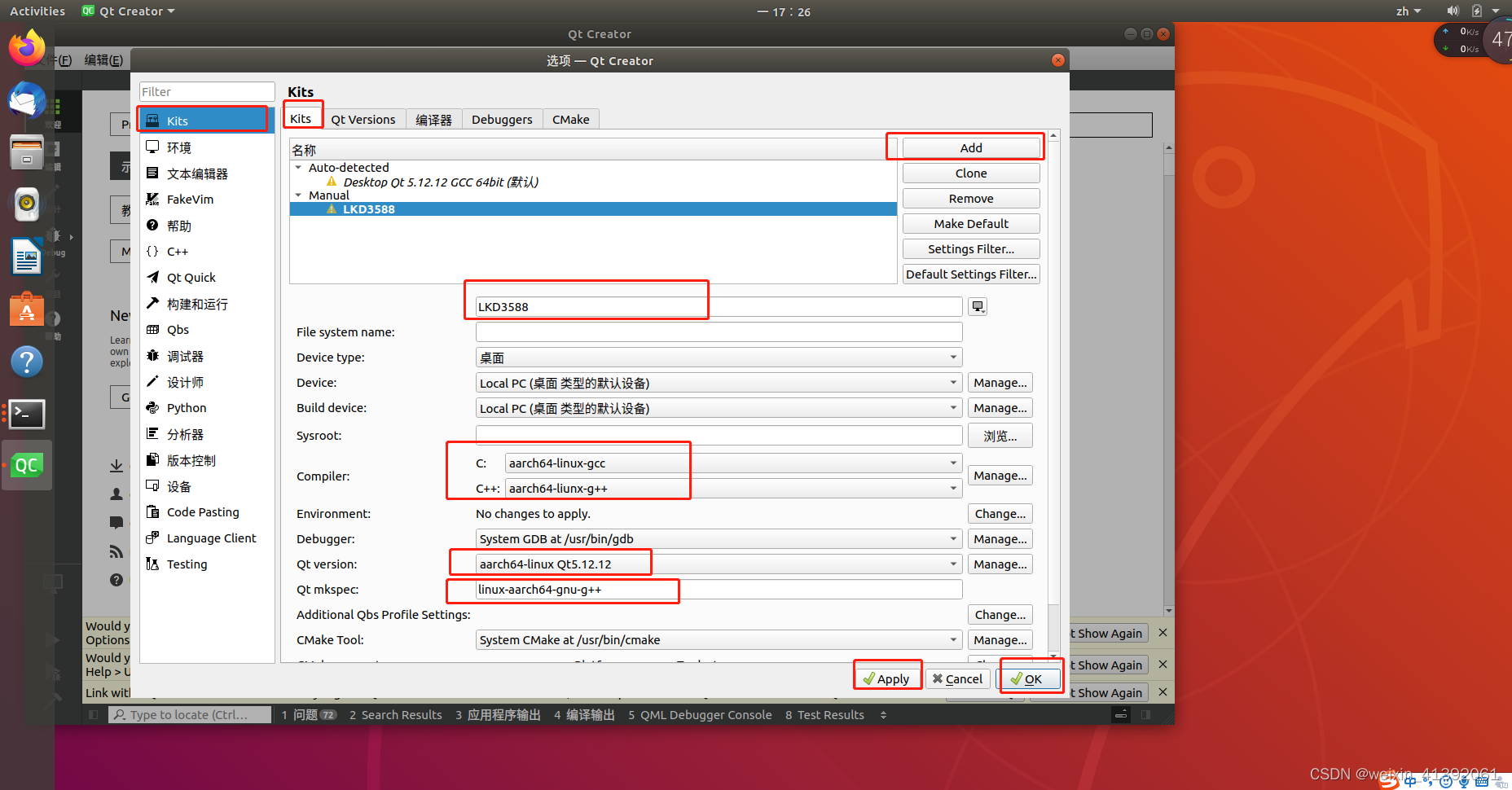Select FakeVim in the options sidebar

tap(188, 199)
